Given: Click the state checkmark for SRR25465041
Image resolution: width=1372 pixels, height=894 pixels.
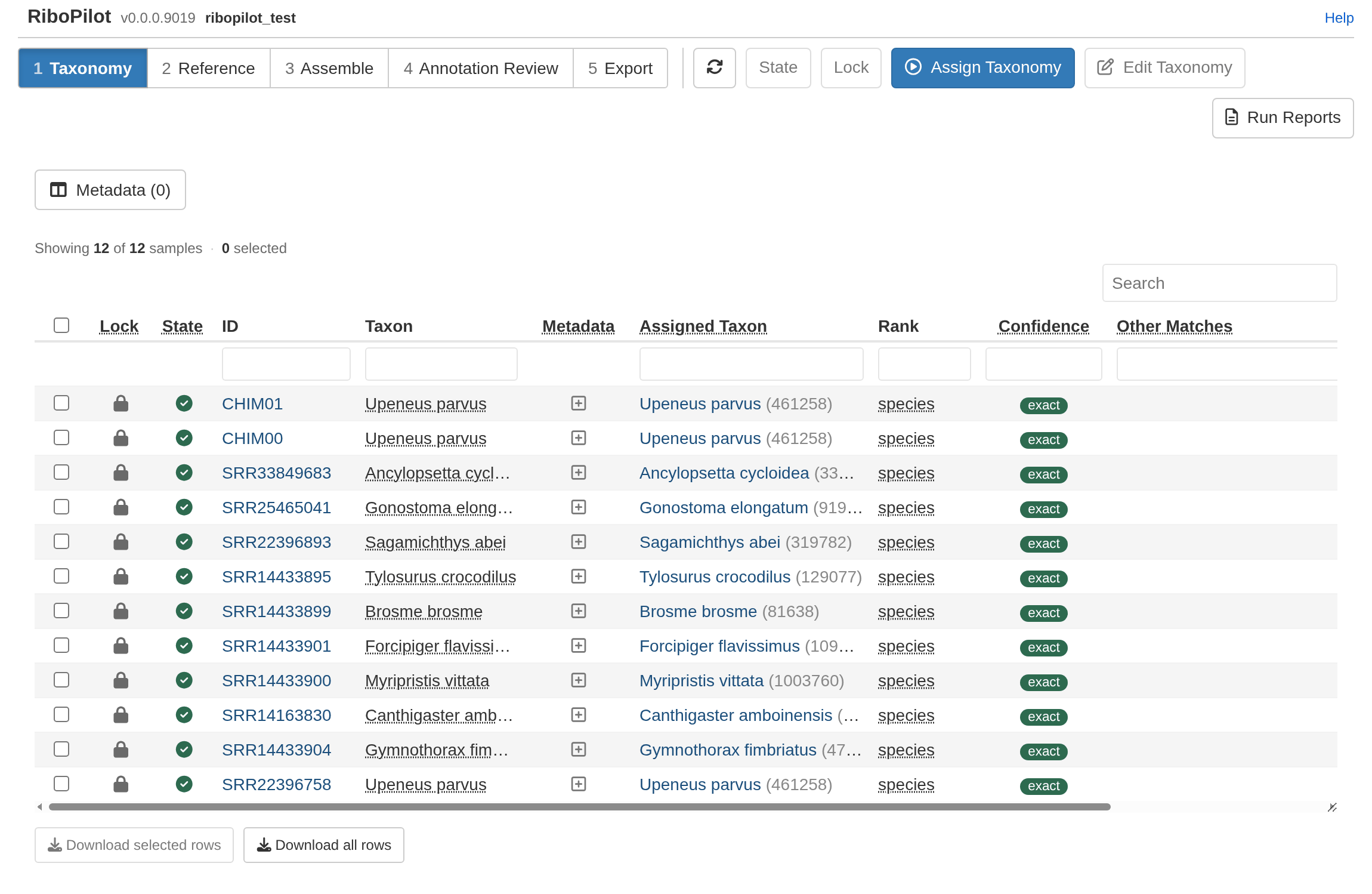Looking at the screenshot, I should click(x=184, y=507).
